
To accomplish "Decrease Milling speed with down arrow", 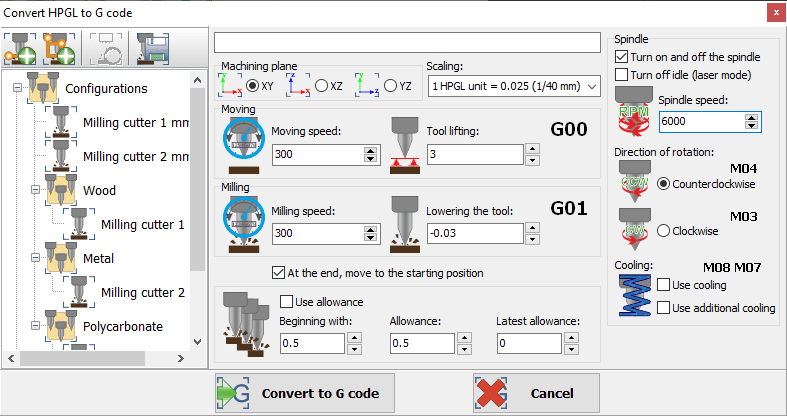I will click(370, 237).
